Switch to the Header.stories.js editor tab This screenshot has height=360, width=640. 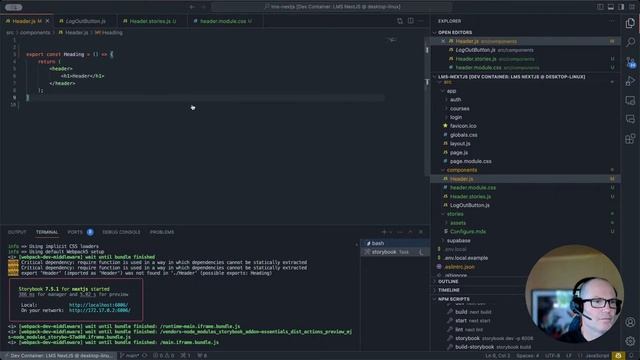coord(152,21)
